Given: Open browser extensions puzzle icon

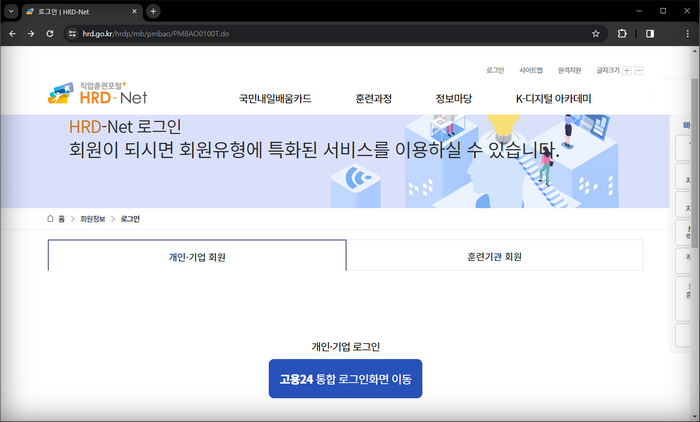Looking at the screenshot, I should click(x=622, y=34).
